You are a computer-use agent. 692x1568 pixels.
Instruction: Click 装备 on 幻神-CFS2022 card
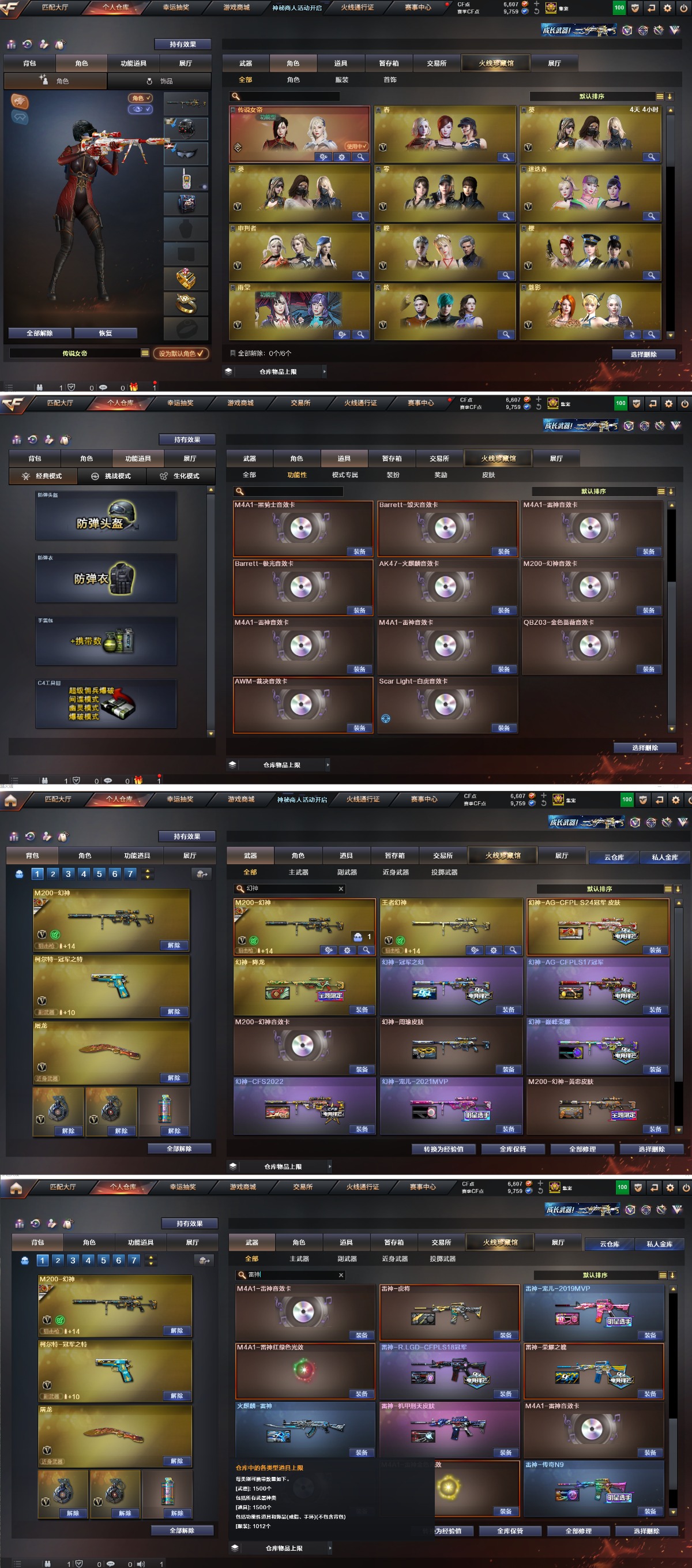click(362, 1129)
